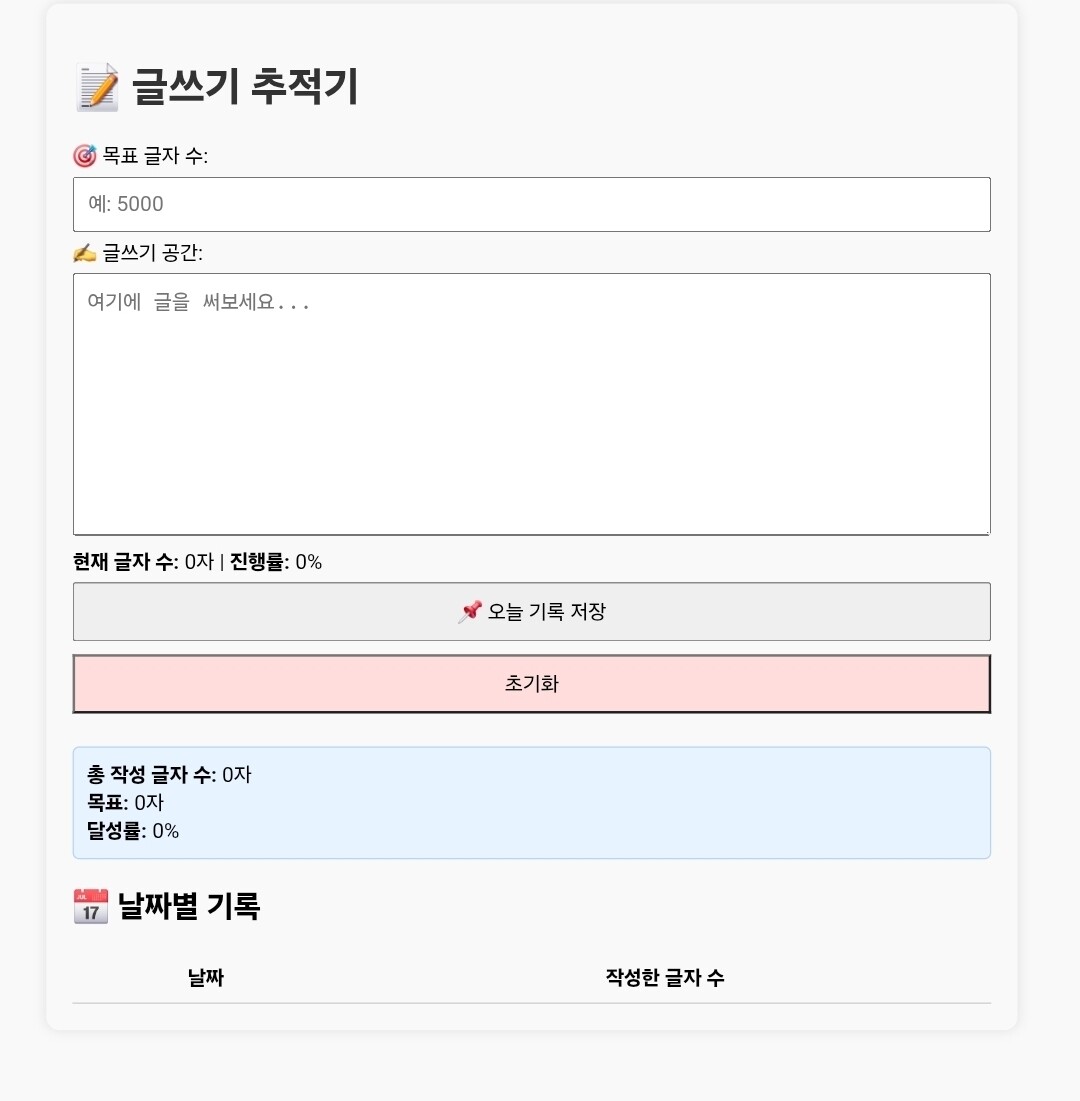
Task: Click the 달성률 0% summary line
Action: 133,831
